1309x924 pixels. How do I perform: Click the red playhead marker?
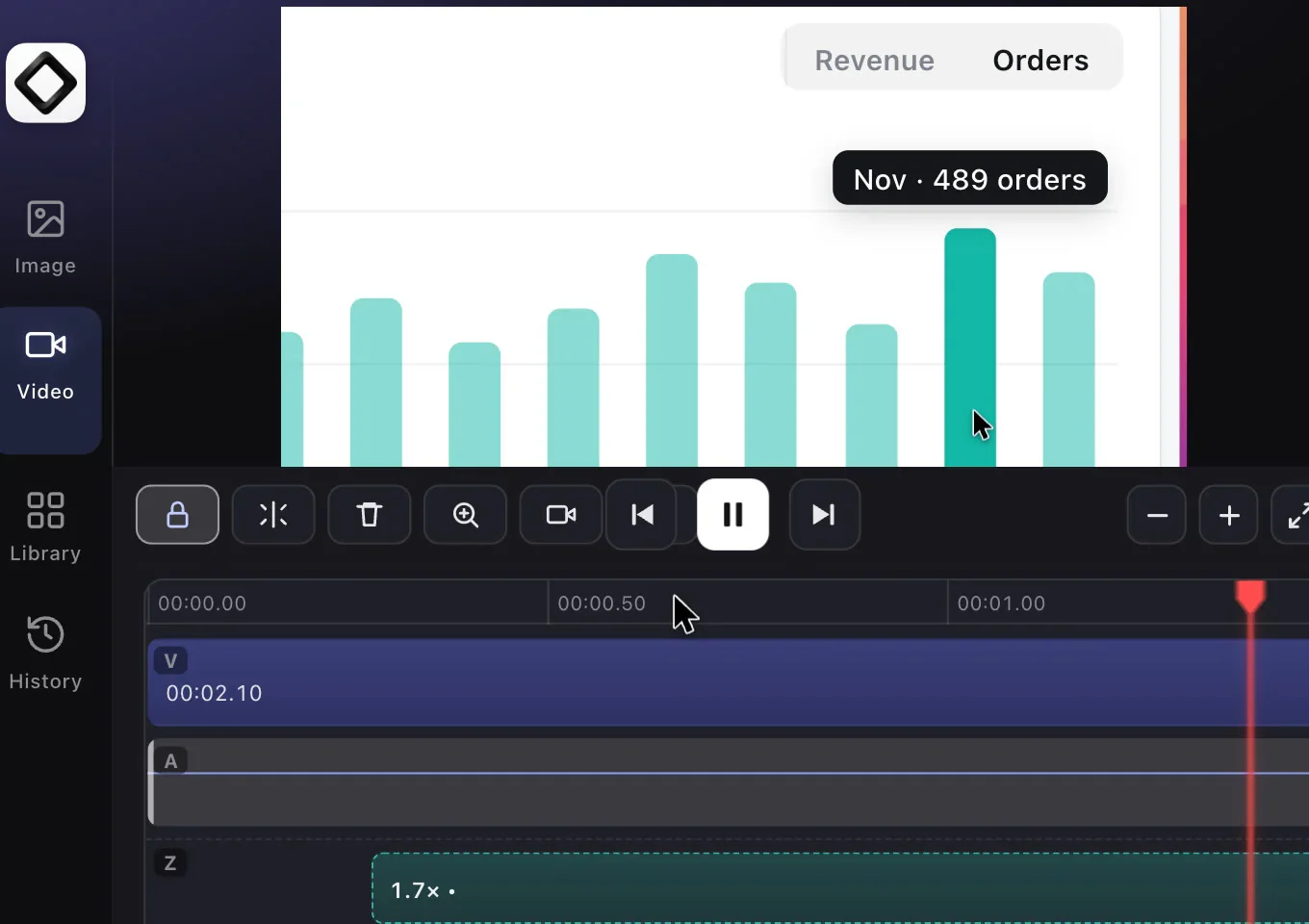coord(1250,596)
